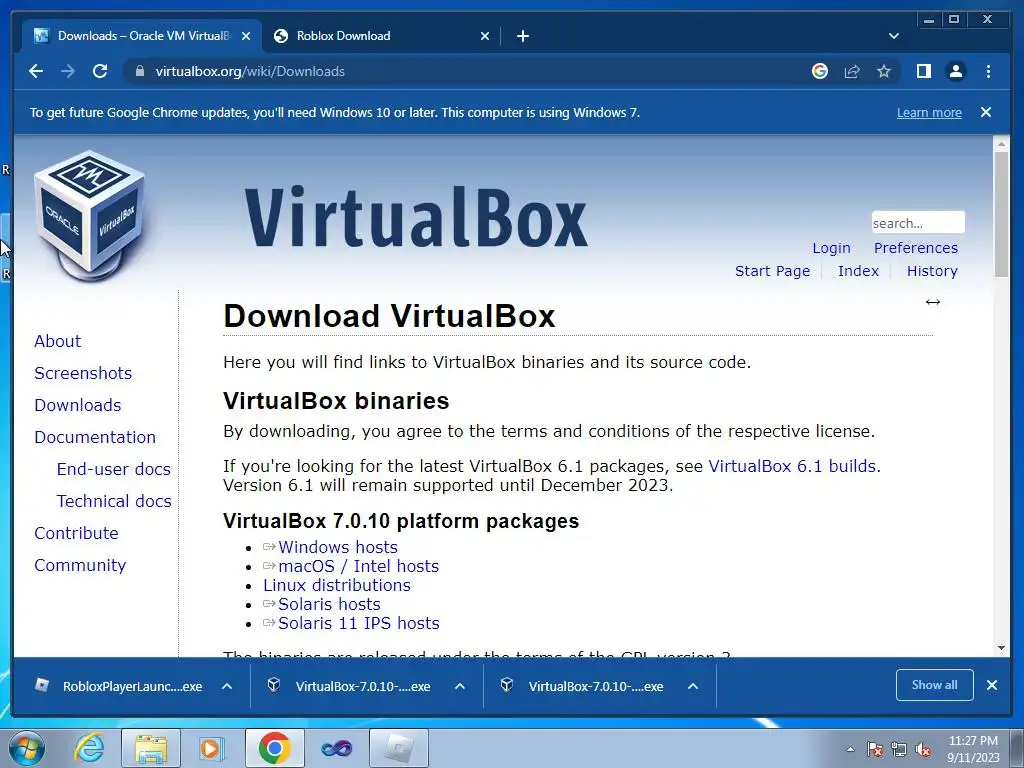1024x768 pixels.
Task: Dismiss the Windows 7 update notice
Action: pyautogui.click(x=986, y=112)
